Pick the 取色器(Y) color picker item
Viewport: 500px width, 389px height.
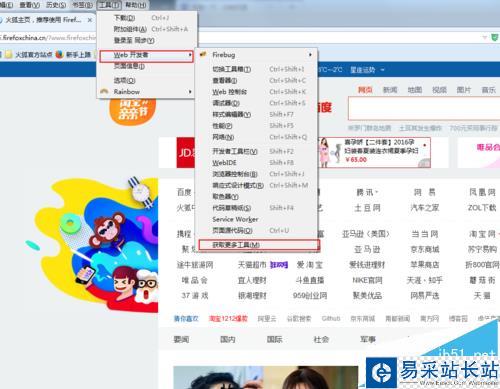(x=257, y=197)
